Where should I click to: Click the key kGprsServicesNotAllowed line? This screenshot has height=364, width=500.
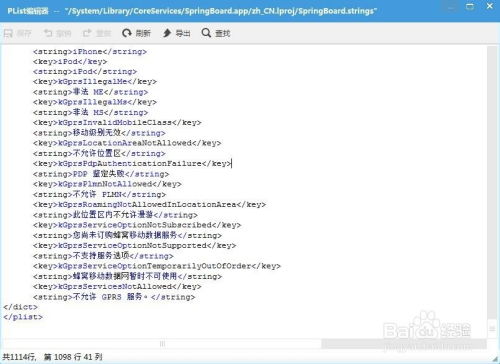click(x=117, y=286)
